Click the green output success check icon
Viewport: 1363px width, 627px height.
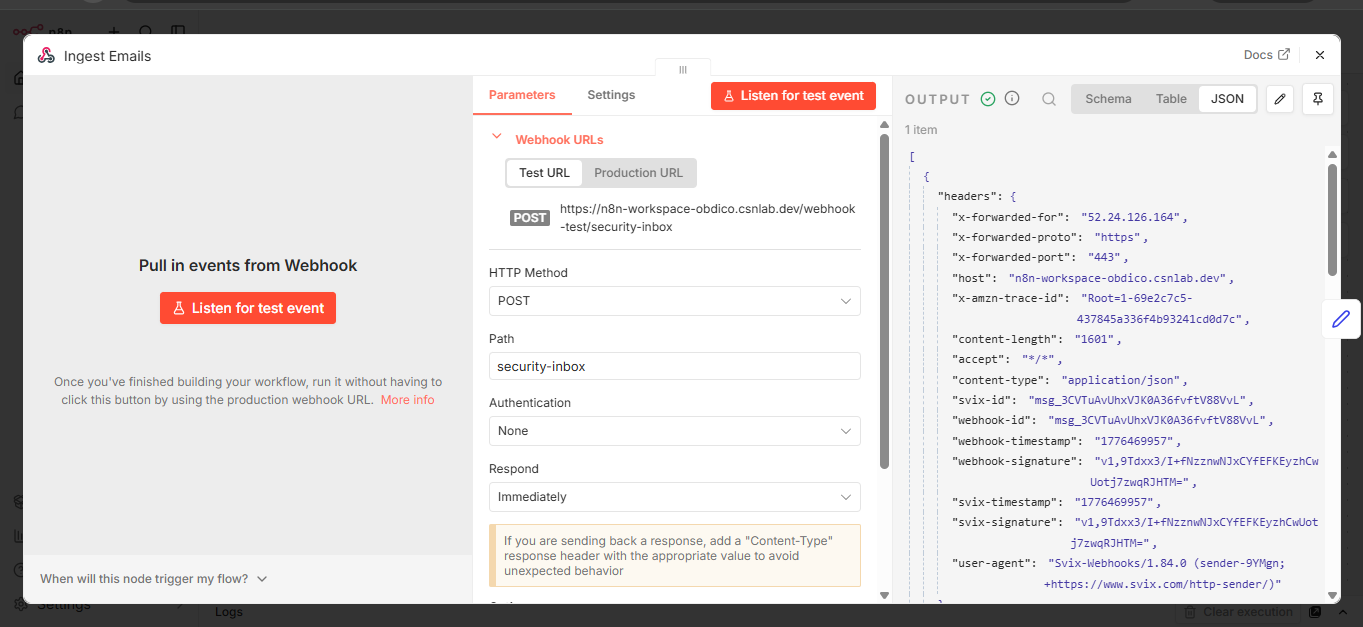[x=988, y=99]
